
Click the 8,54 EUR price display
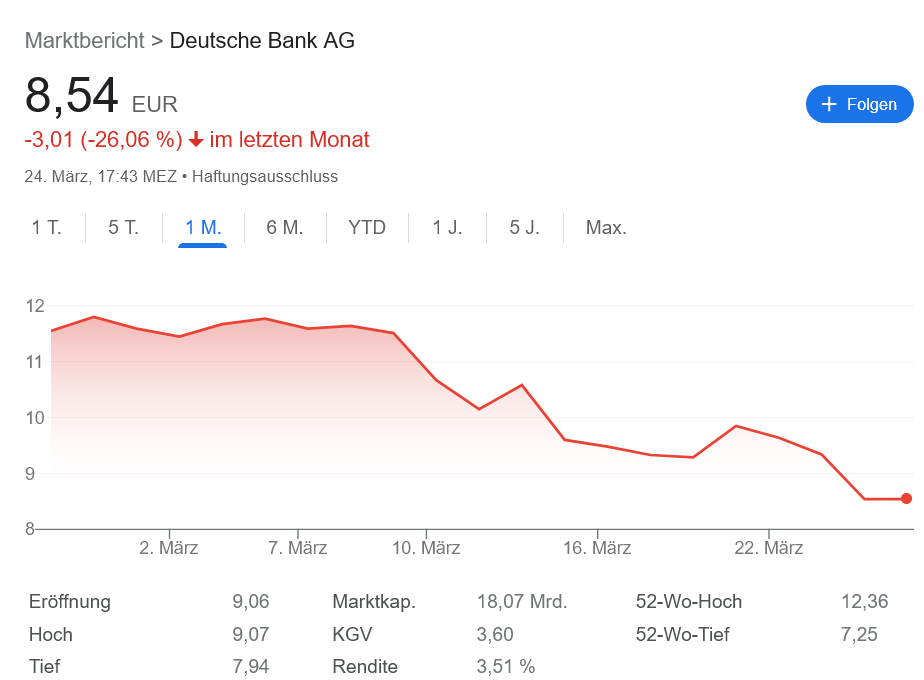pyautogui.click(x=101, y=97)
